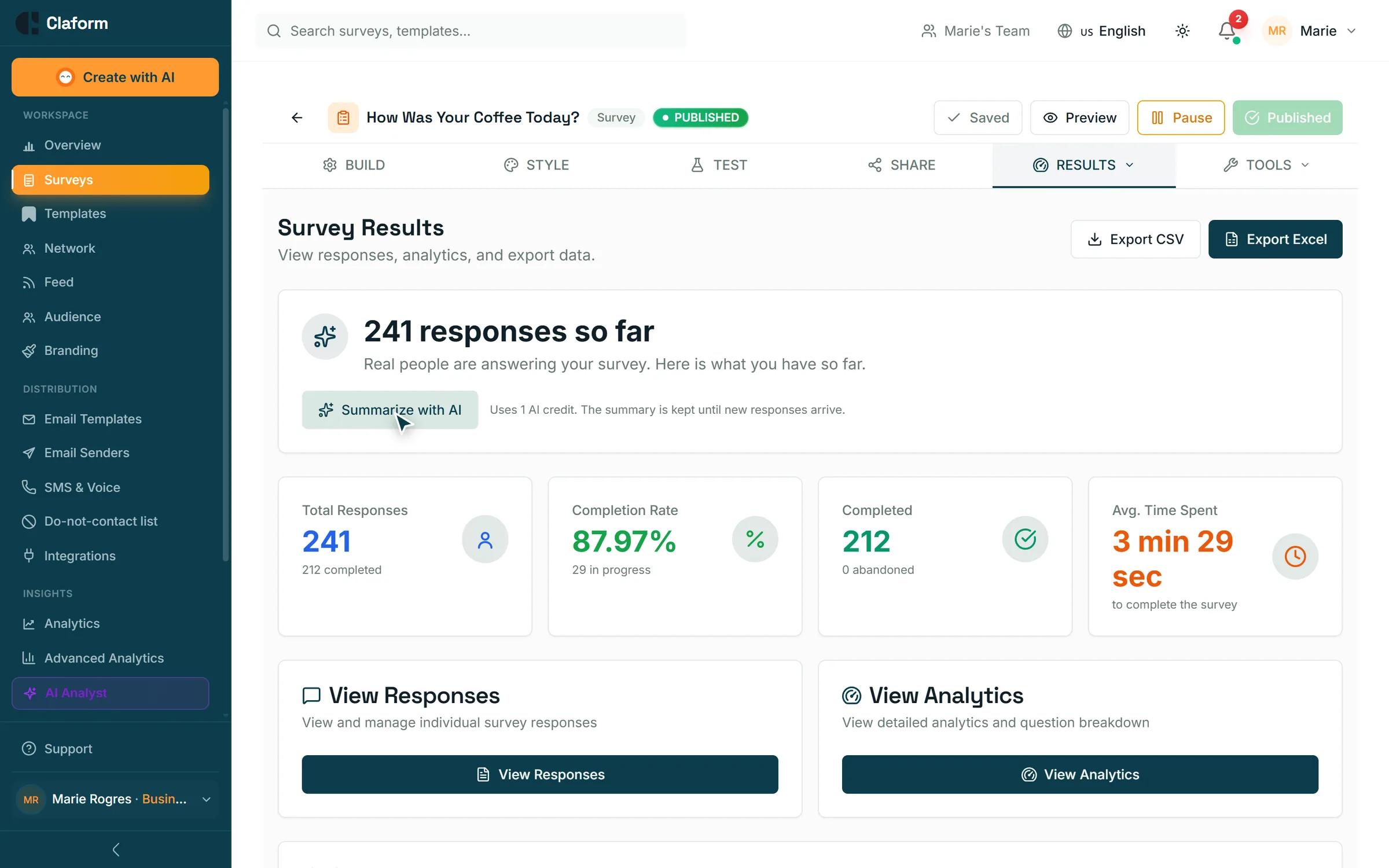Open Do-not-contact list
The height and width of the screenshot is (868, 1389).
(x=110, y=521)
